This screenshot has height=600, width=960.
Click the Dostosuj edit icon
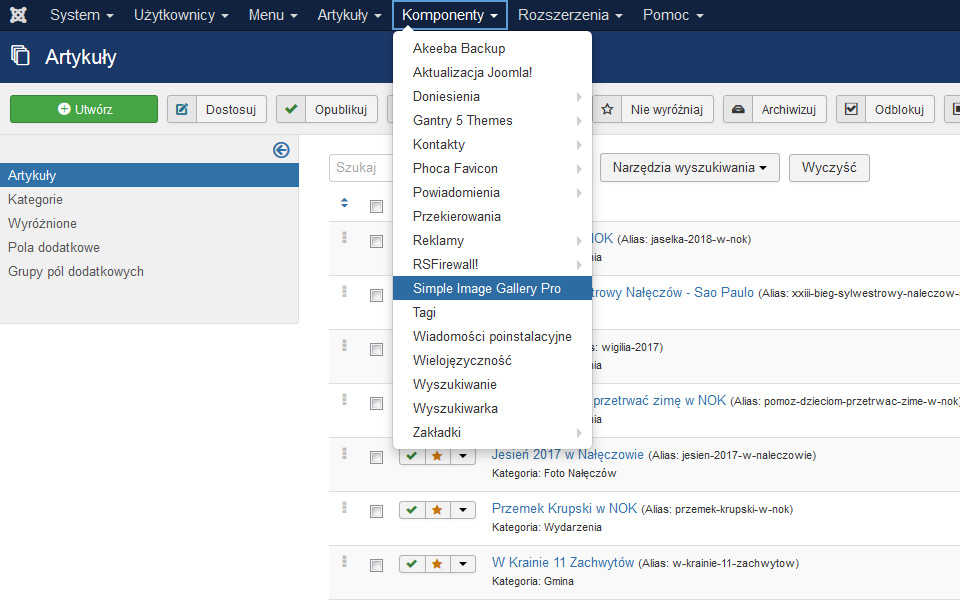[182, 109]
